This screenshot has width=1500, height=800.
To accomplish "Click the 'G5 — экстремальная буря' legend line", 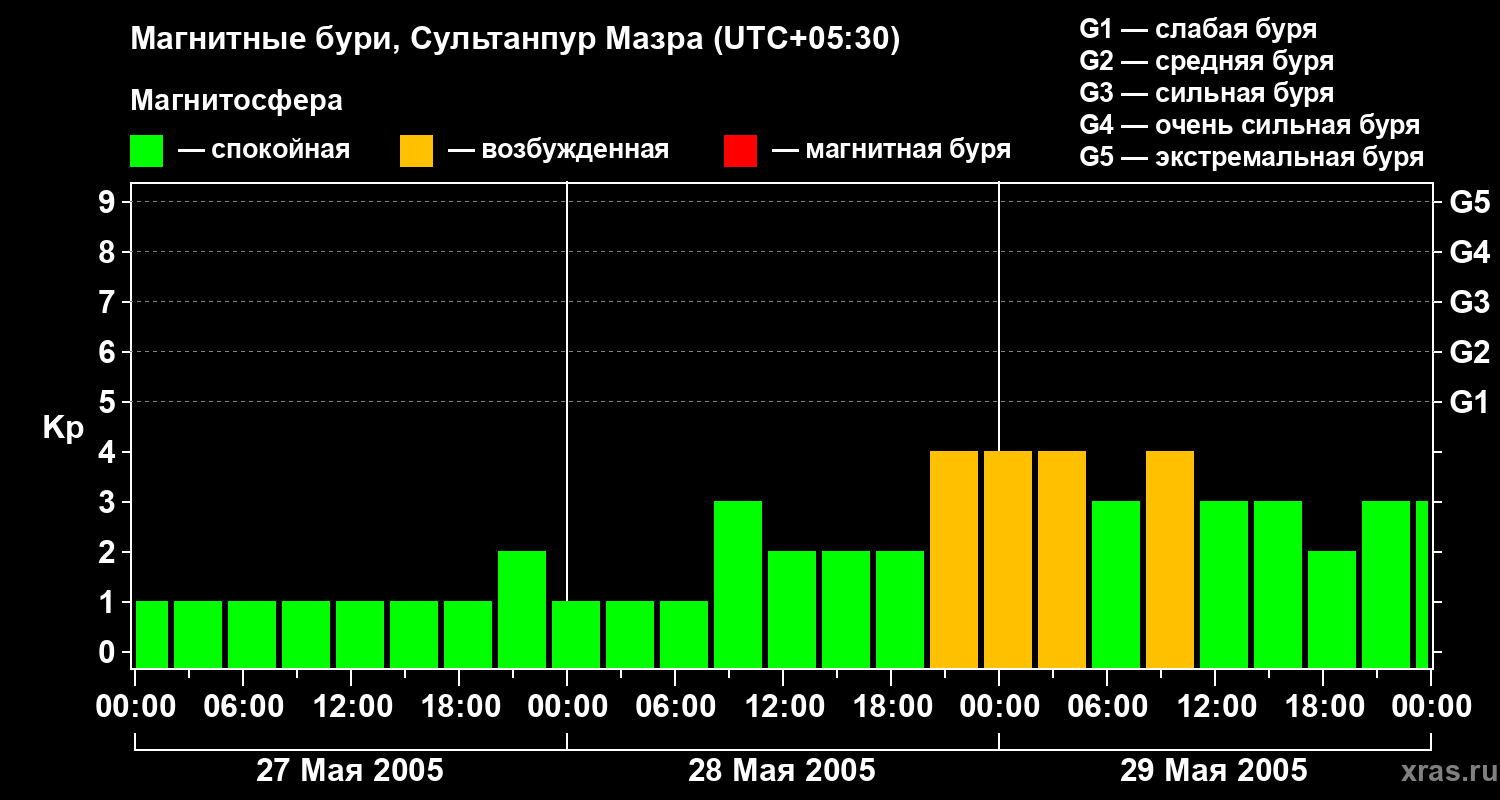I will pos(1252,157).
